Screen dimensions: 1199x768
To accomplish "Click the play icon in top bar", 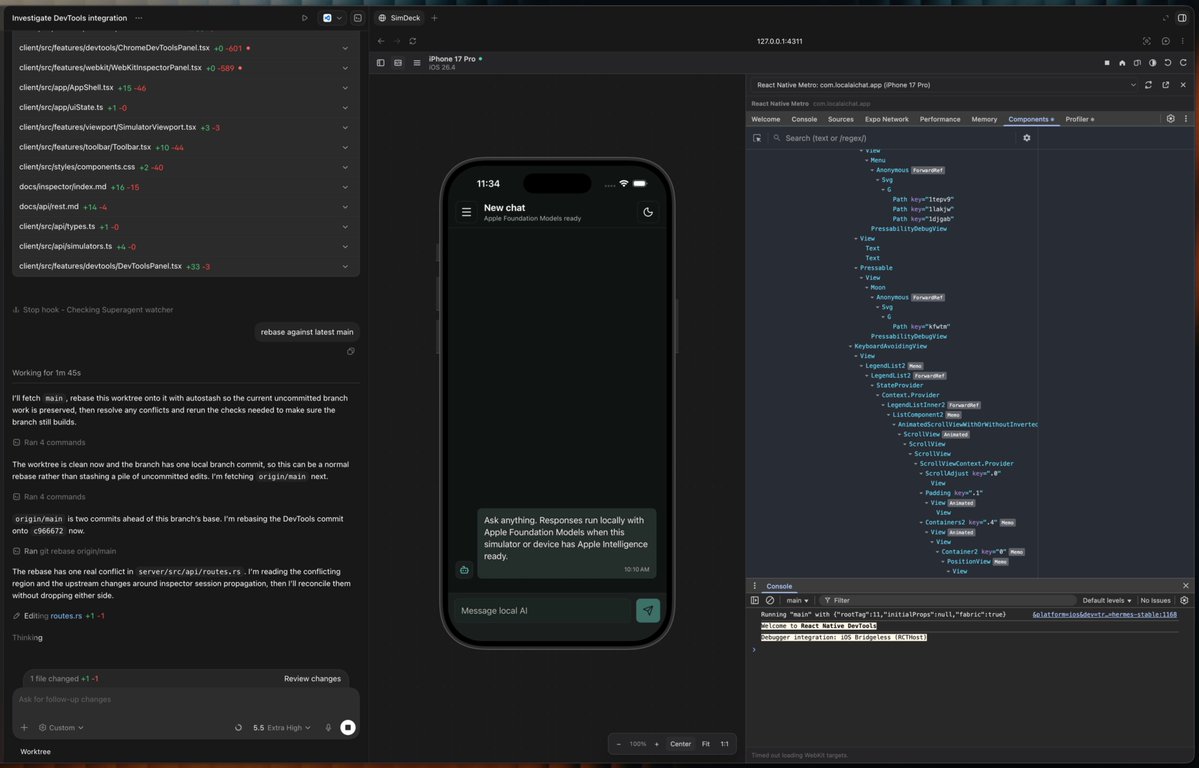I will click(x=304, y=18).
